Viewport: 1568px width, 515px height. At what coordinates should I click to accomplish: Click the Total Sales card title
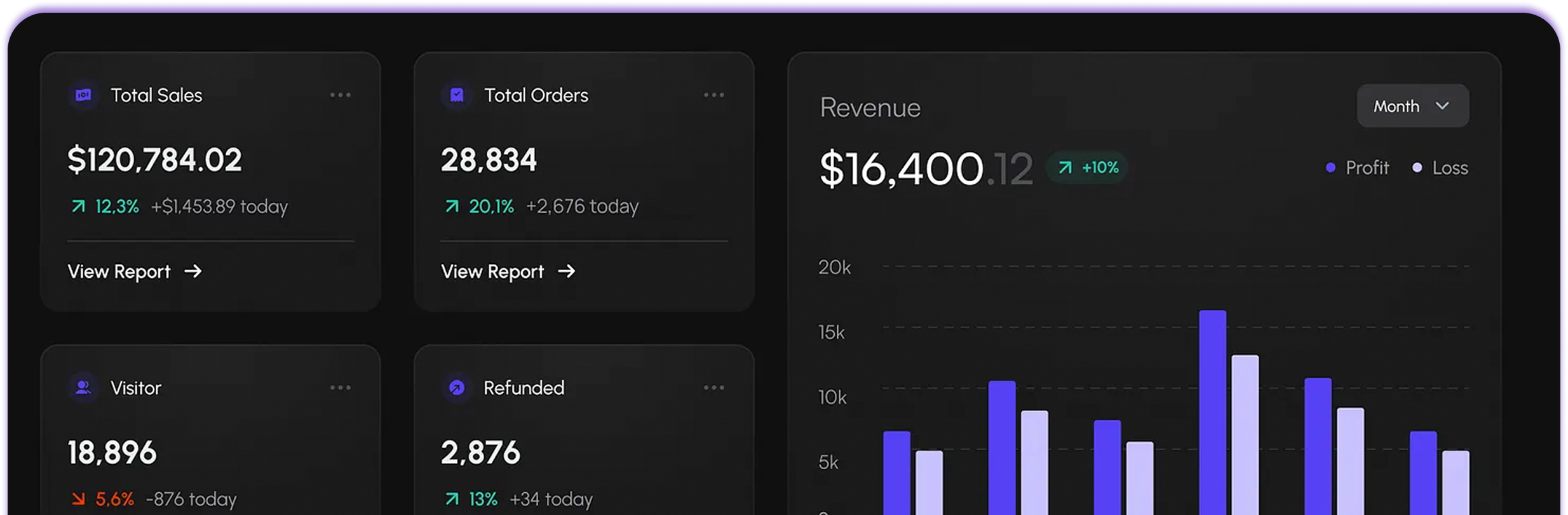[156, 95]
